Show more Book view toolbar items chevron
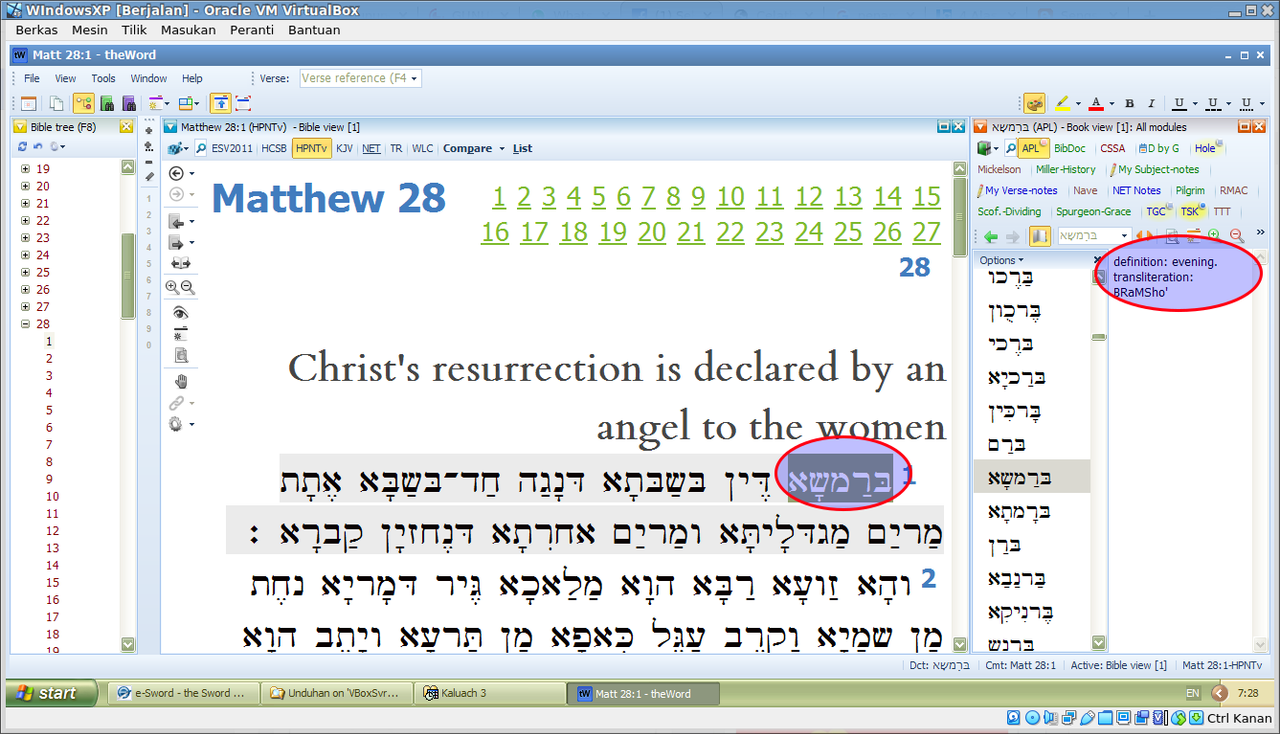Screen dimensions: 1280x734 pos(1260,232)
